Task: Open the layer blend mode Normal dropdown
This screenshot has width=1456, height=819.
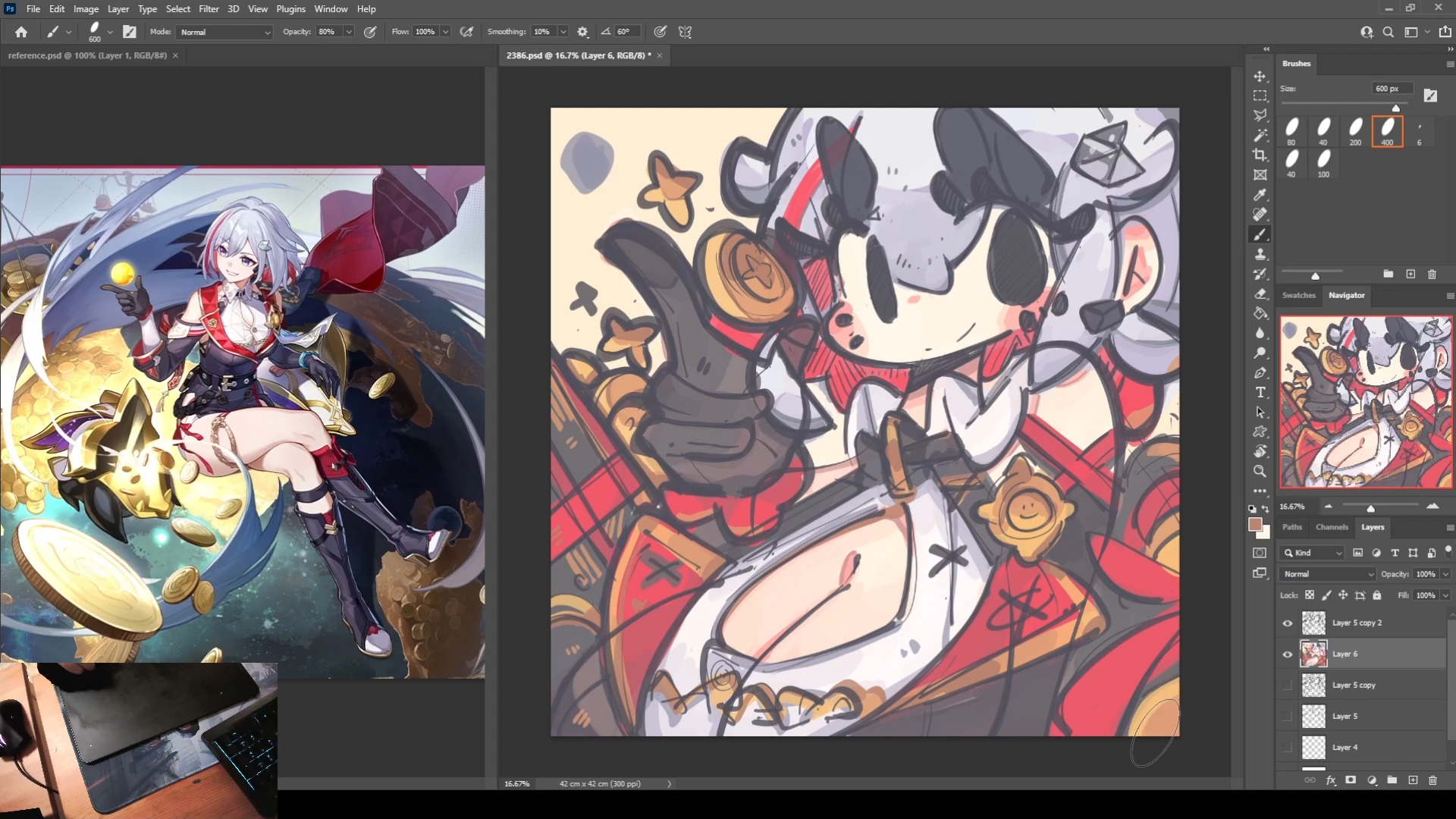Action: coord(1327,574)
